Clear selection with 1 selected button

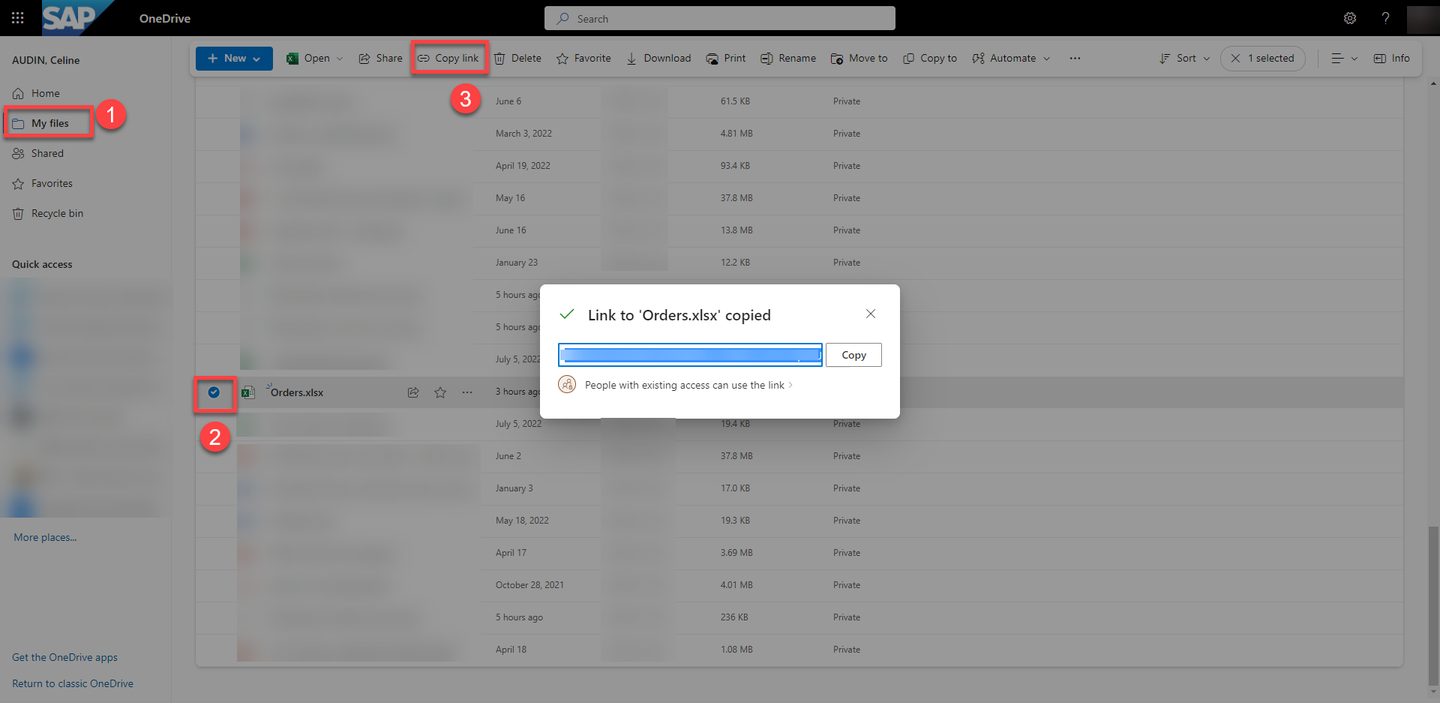[1263, 58]
